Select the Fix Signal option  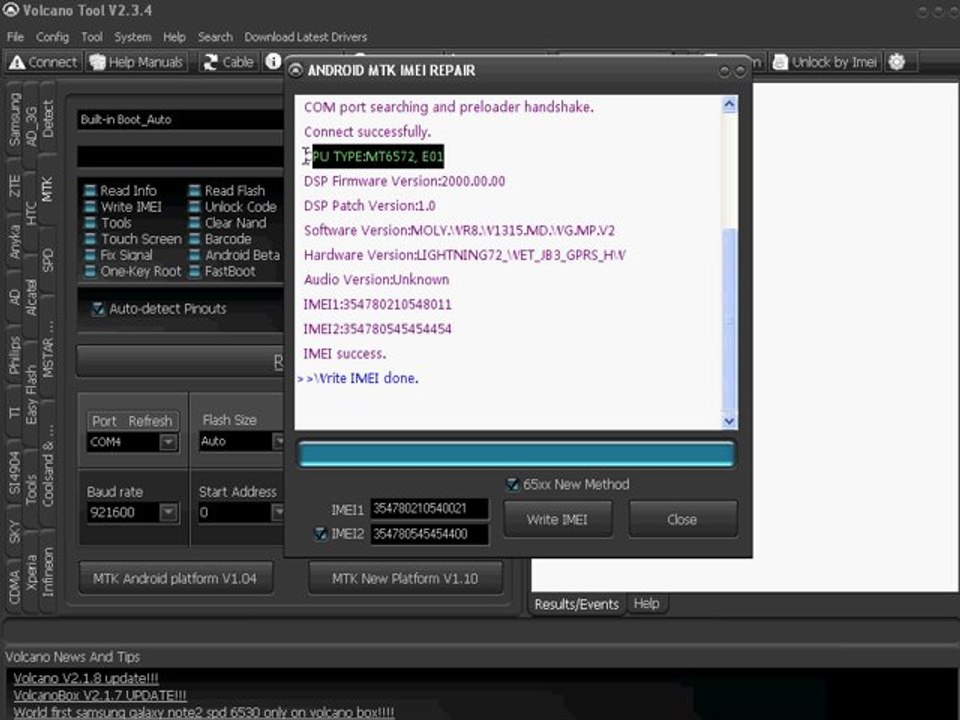(x=118, y=255)
